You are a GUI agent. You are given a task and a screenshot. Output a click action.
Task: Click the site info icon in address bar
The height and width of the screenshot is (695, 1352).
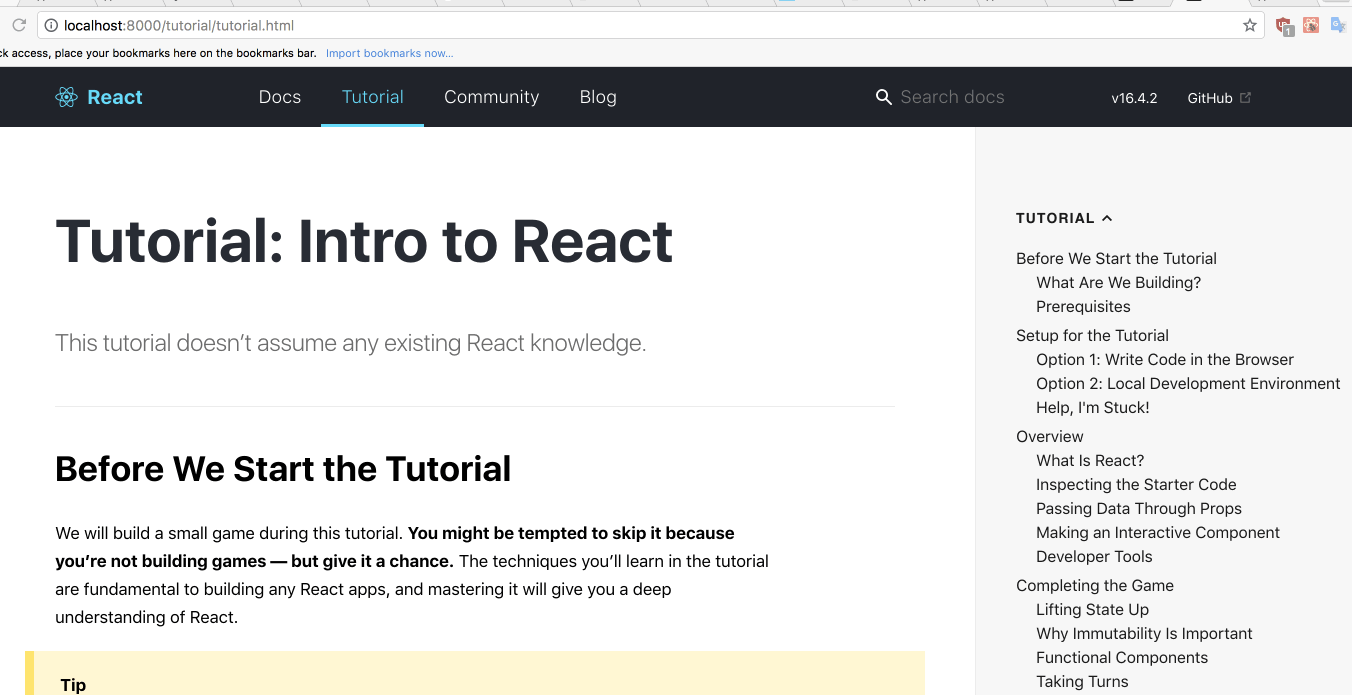[51, 26]
